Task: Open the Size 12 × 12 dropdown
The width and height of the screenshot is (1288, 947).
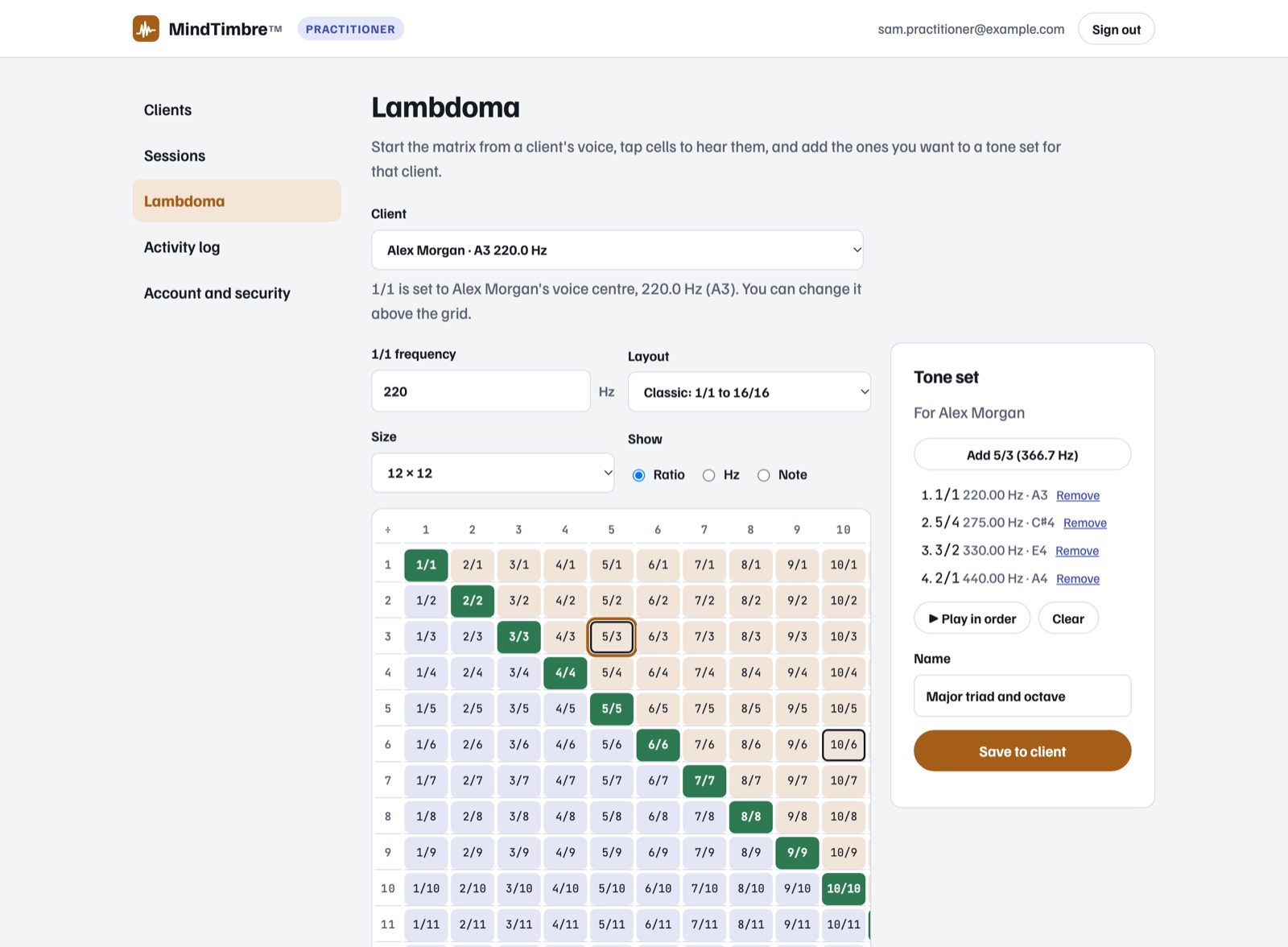Action: click(x=493, y=473)
